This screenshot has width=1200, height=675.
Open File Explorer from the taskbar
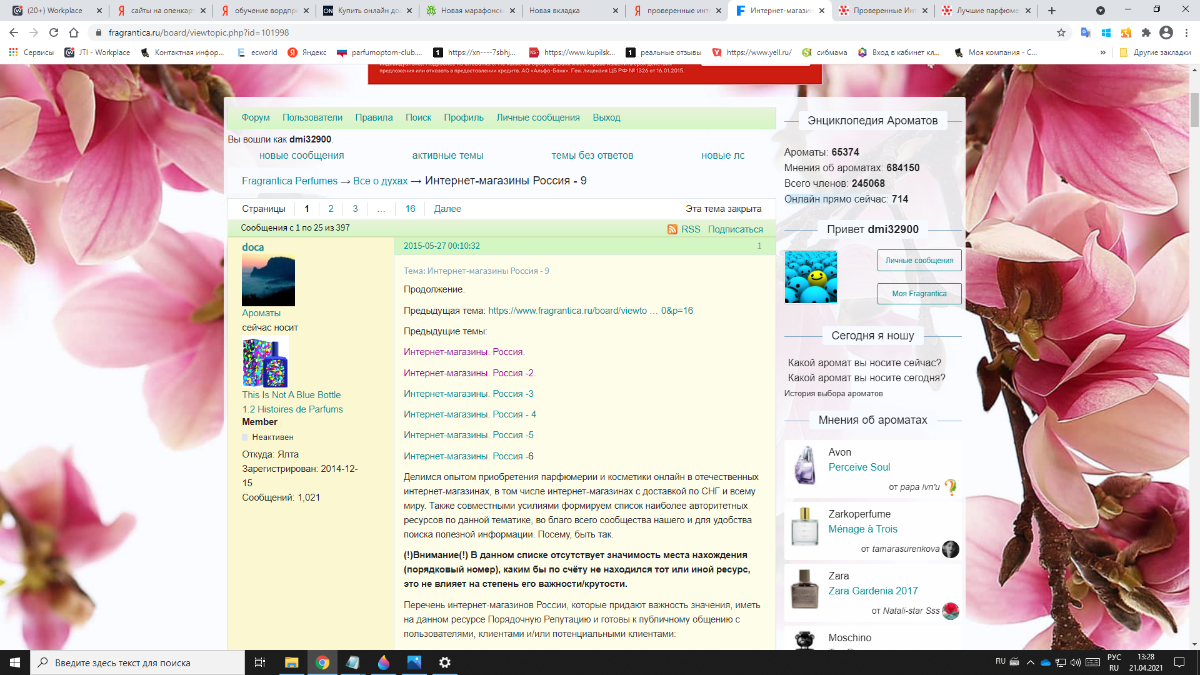[x=292, y=662]
